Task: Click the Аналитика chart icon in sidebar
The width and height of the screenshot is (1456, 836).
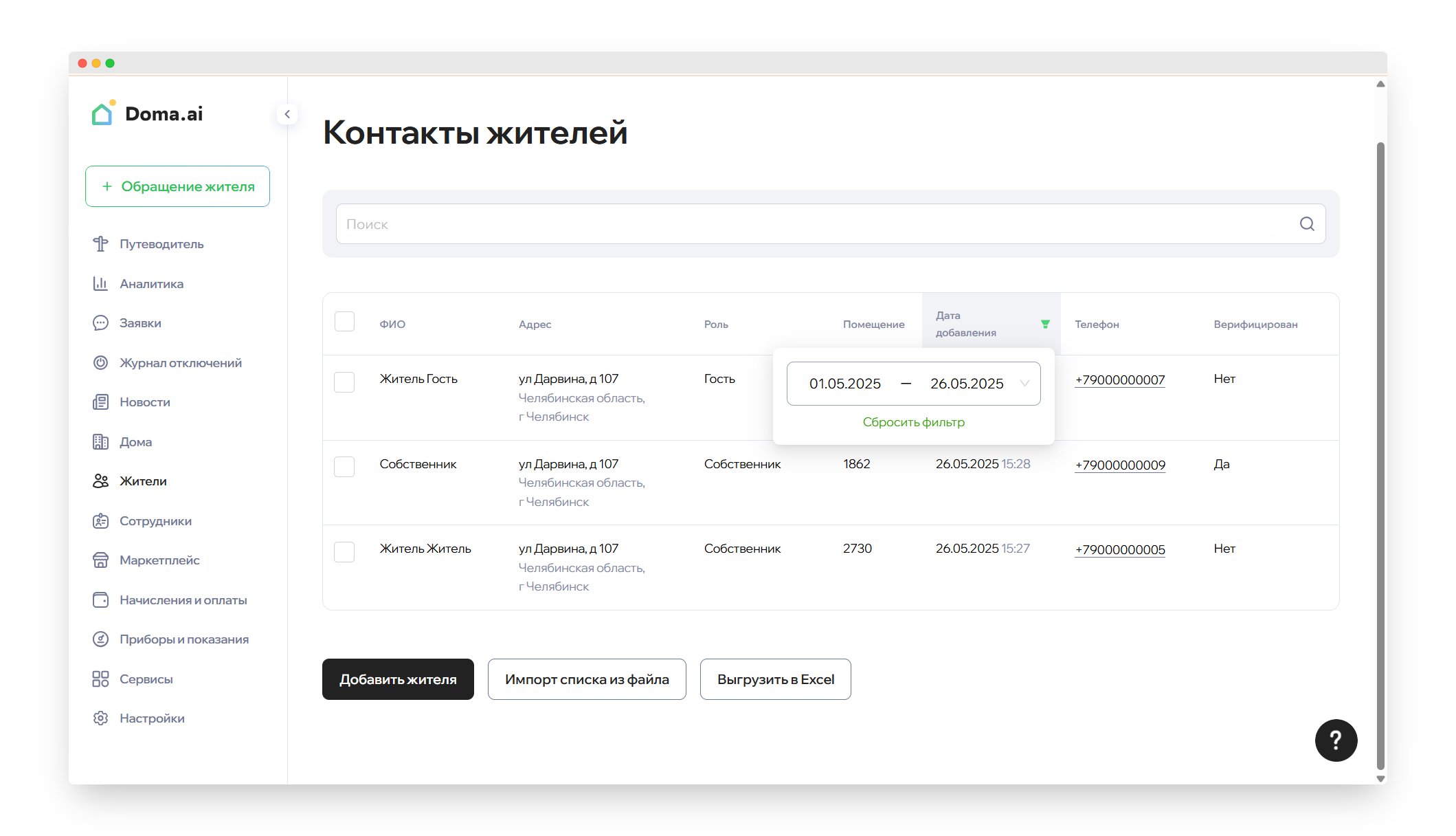Action: 100,283
